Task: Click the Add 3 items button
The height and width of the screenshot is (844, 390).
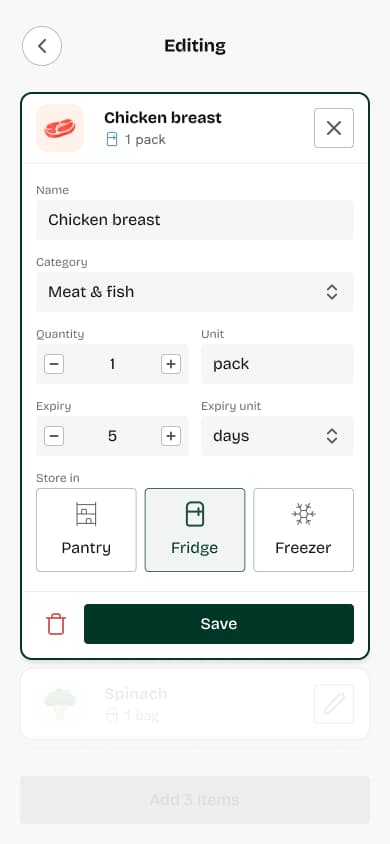Action: click(x=195, y=800)
